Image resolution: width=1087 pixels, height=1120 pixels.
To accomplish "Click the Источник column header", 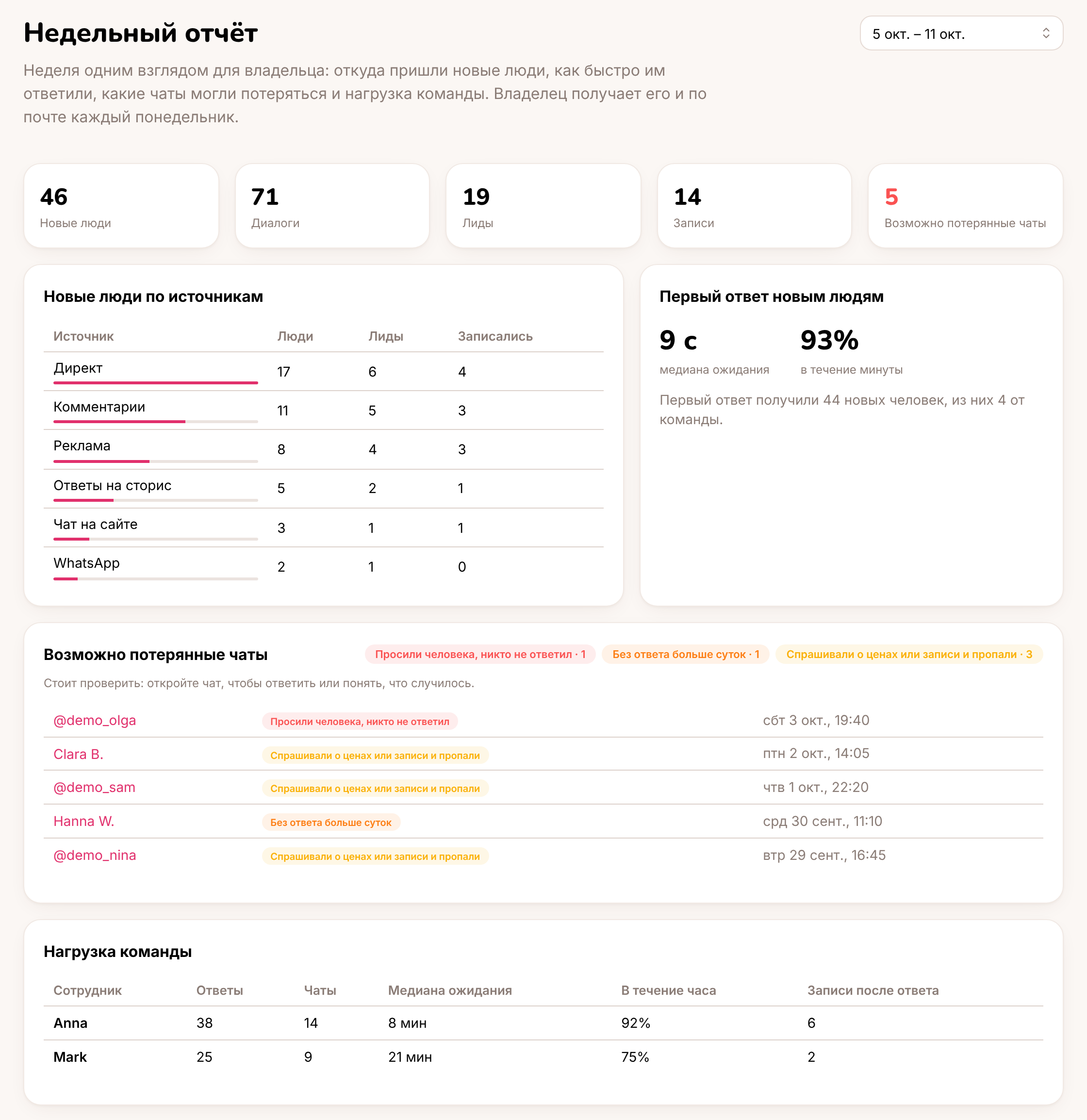I will click(x=83, y=336).
